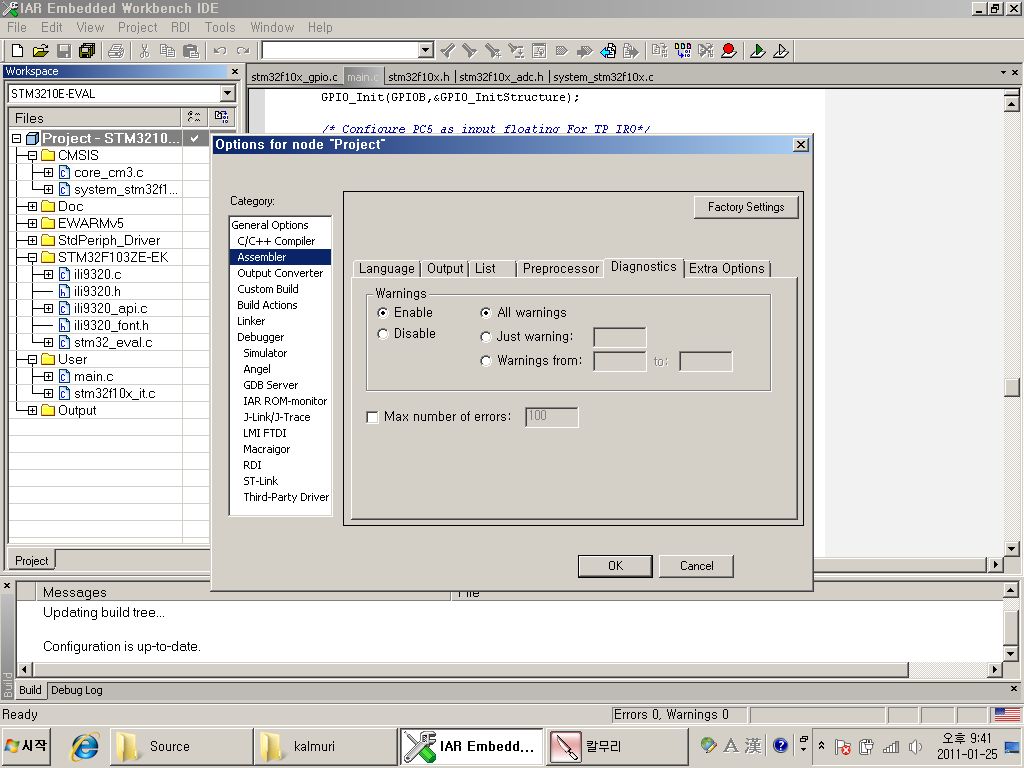Click the editor vertical scrollbar down arrow
Screen dimensions: 1024x768
coord(1012,549)
